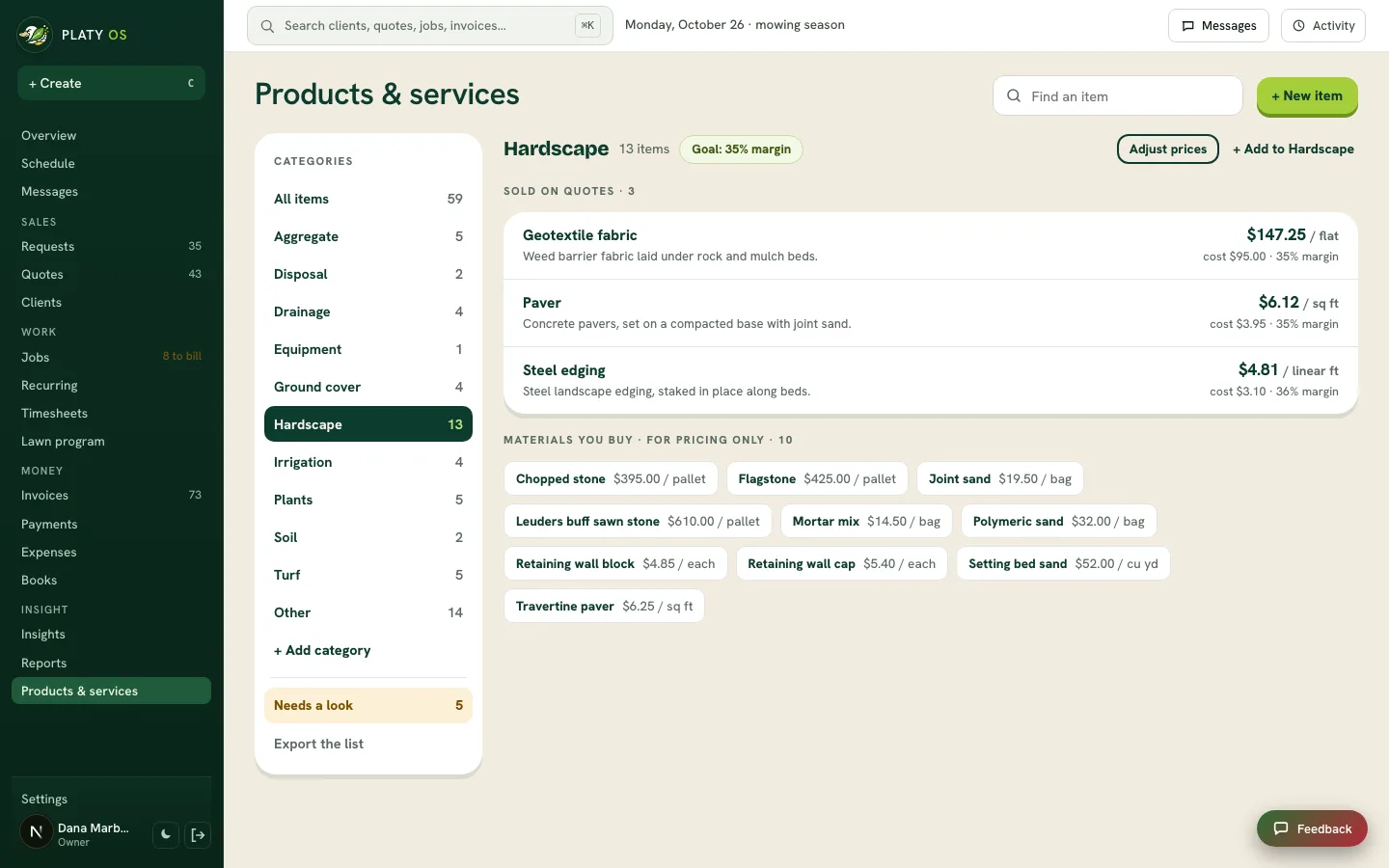Select the Drainage category
The height and width of the screenshot is (868, 1389).
pos(368,312)
